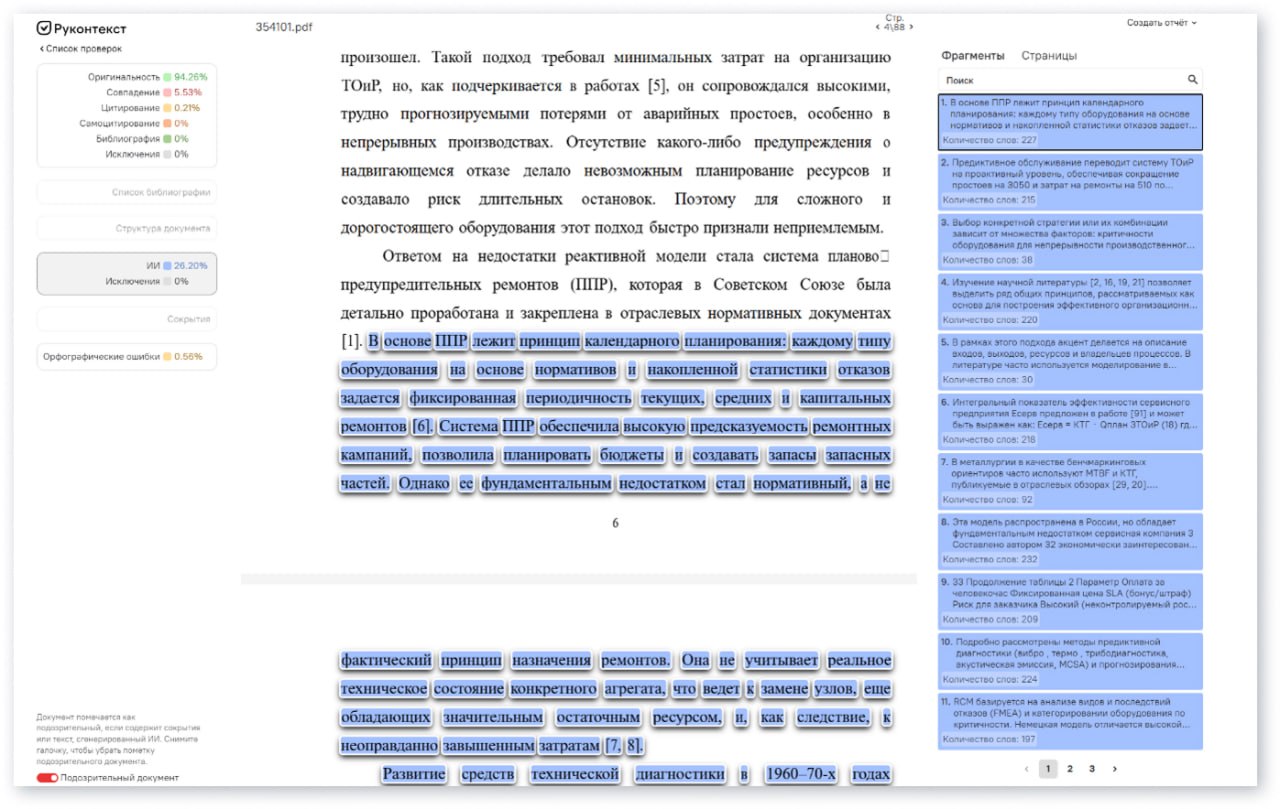Click the blue ИИ color square
The height and width of the screenshot is (809, 1280).
[x=167, y=266]
